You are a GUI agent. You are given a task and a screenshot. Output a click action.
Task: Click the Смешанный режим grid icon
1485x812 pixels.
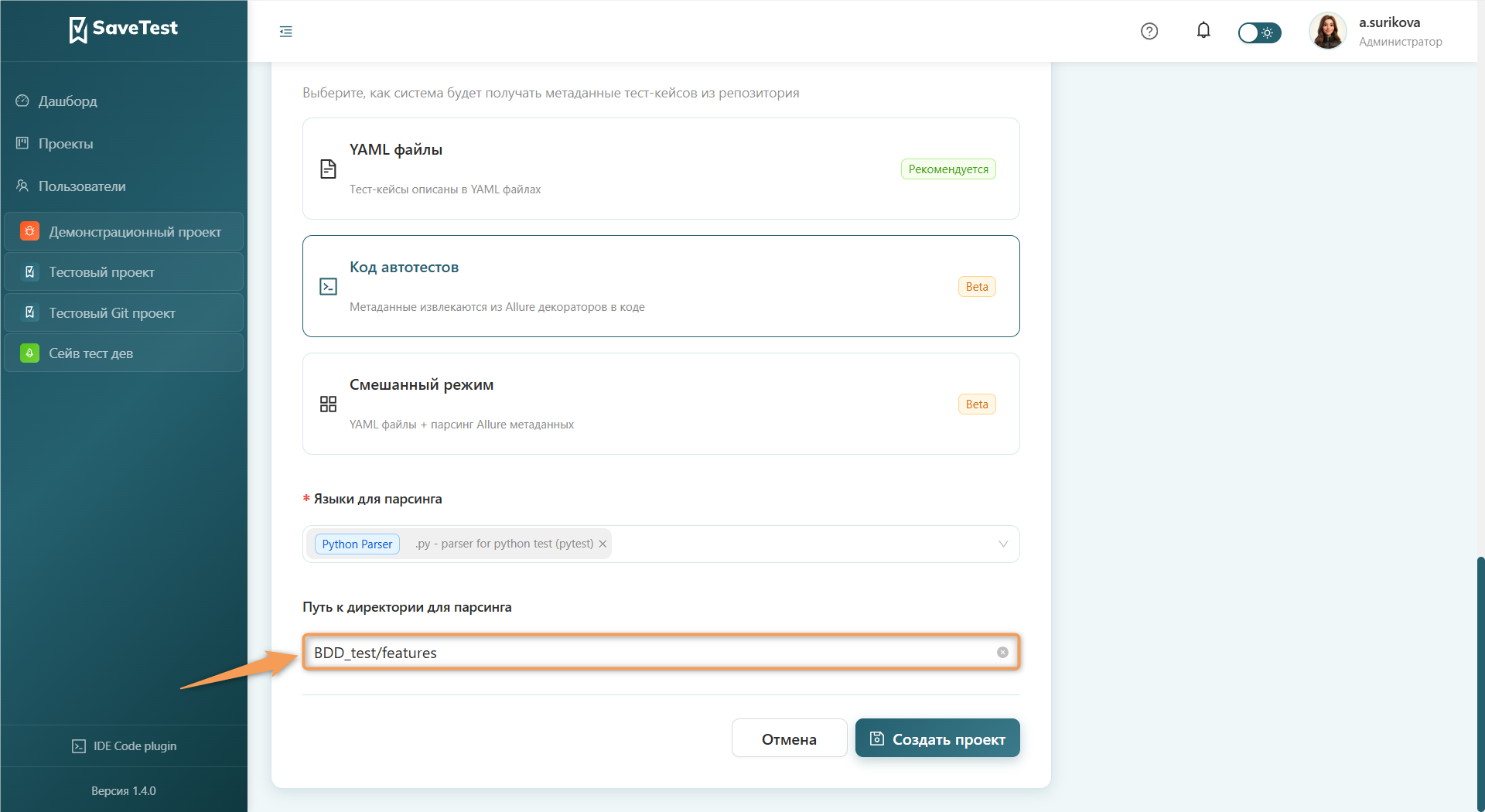pyautogui.click(x=328, y=404)
